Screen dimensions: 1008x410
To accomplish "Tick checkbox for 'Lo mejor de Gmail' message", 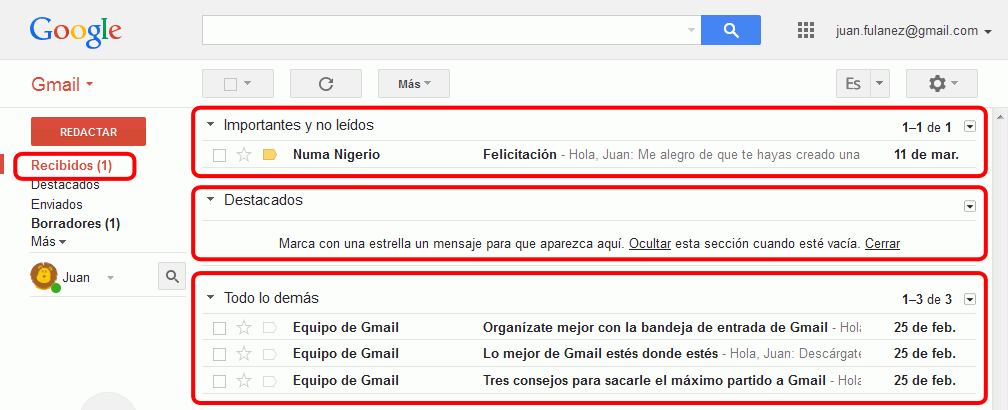I will coord(219,355).
